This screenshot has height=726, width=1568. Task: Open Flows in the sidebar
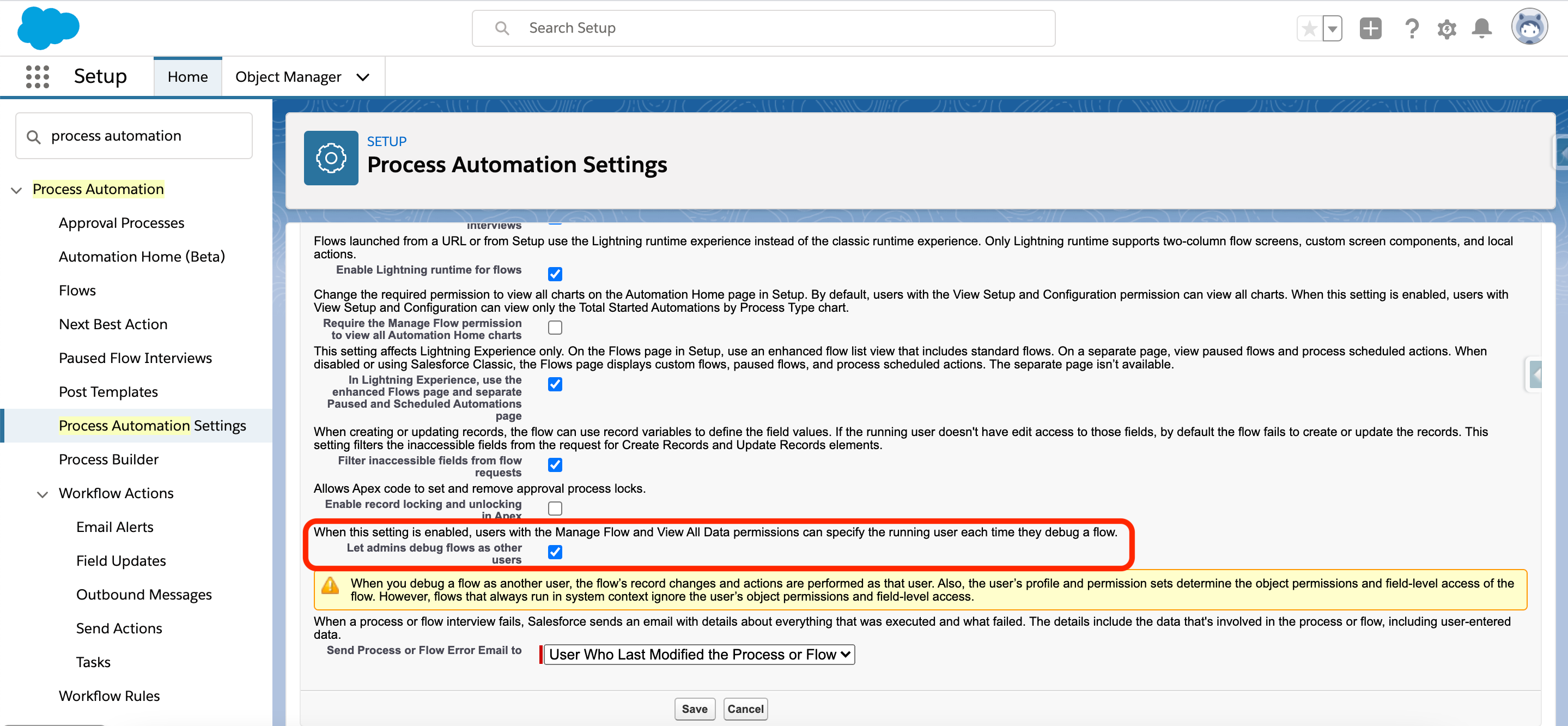pos(77,291)
